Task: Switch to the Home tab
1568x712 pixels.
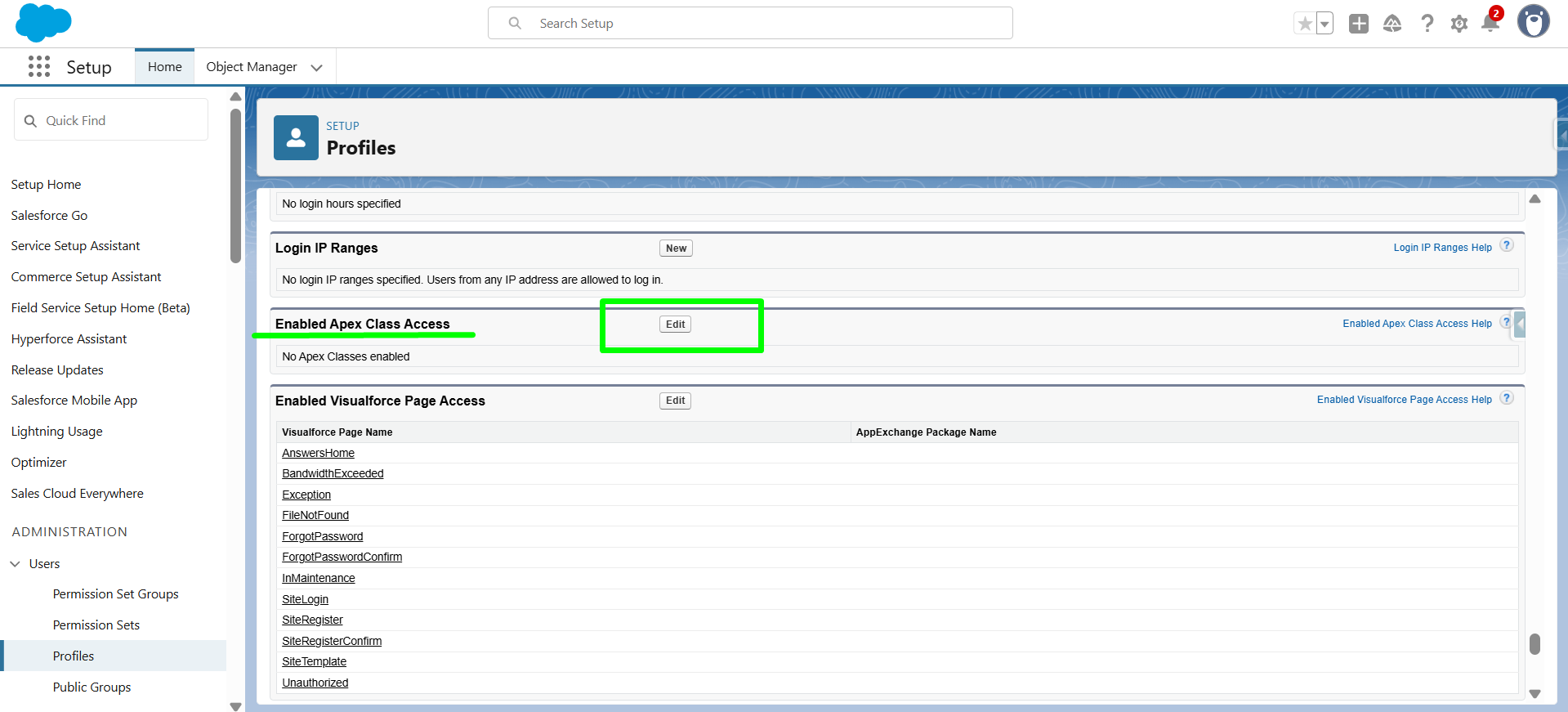Action: coord(164,67)
